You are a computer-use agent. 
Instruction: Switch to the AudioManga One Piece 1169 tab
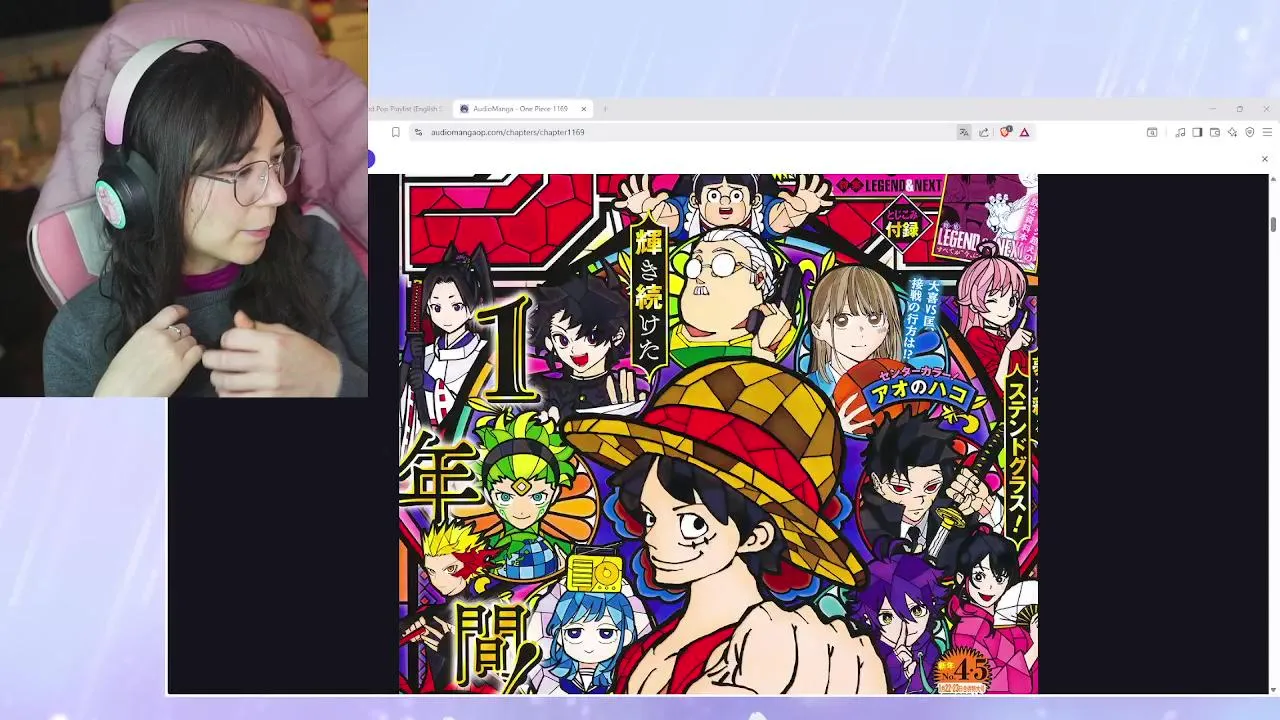[520, 109]
